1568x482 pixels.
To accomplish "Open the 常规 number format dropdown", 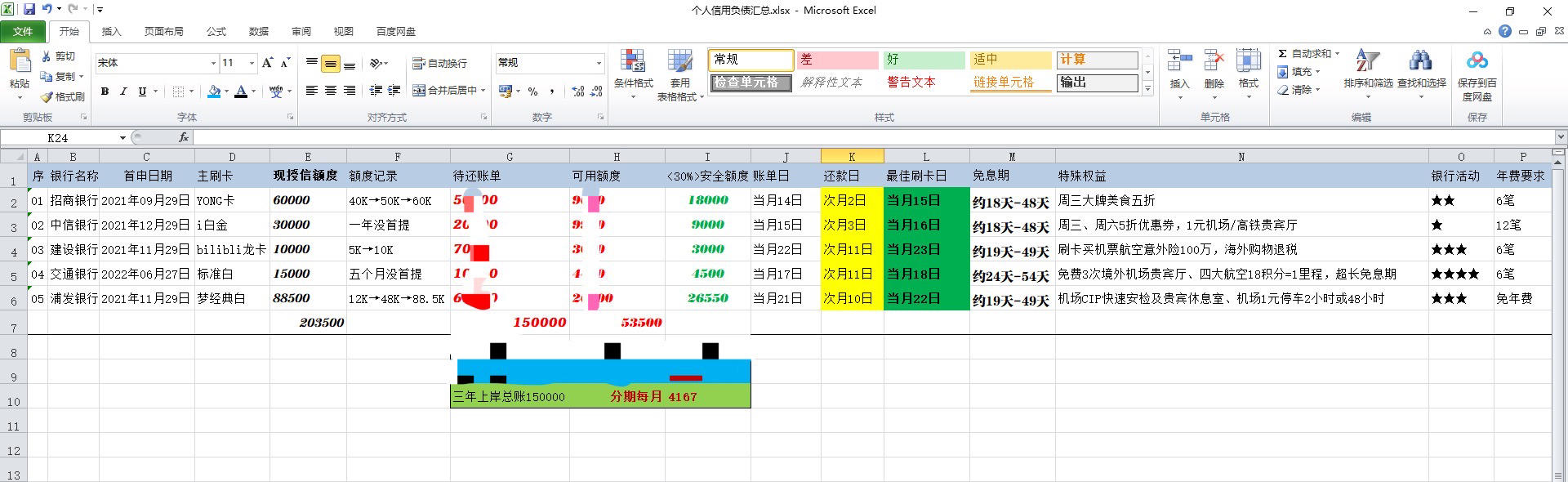I will click(x=599, y=63).
